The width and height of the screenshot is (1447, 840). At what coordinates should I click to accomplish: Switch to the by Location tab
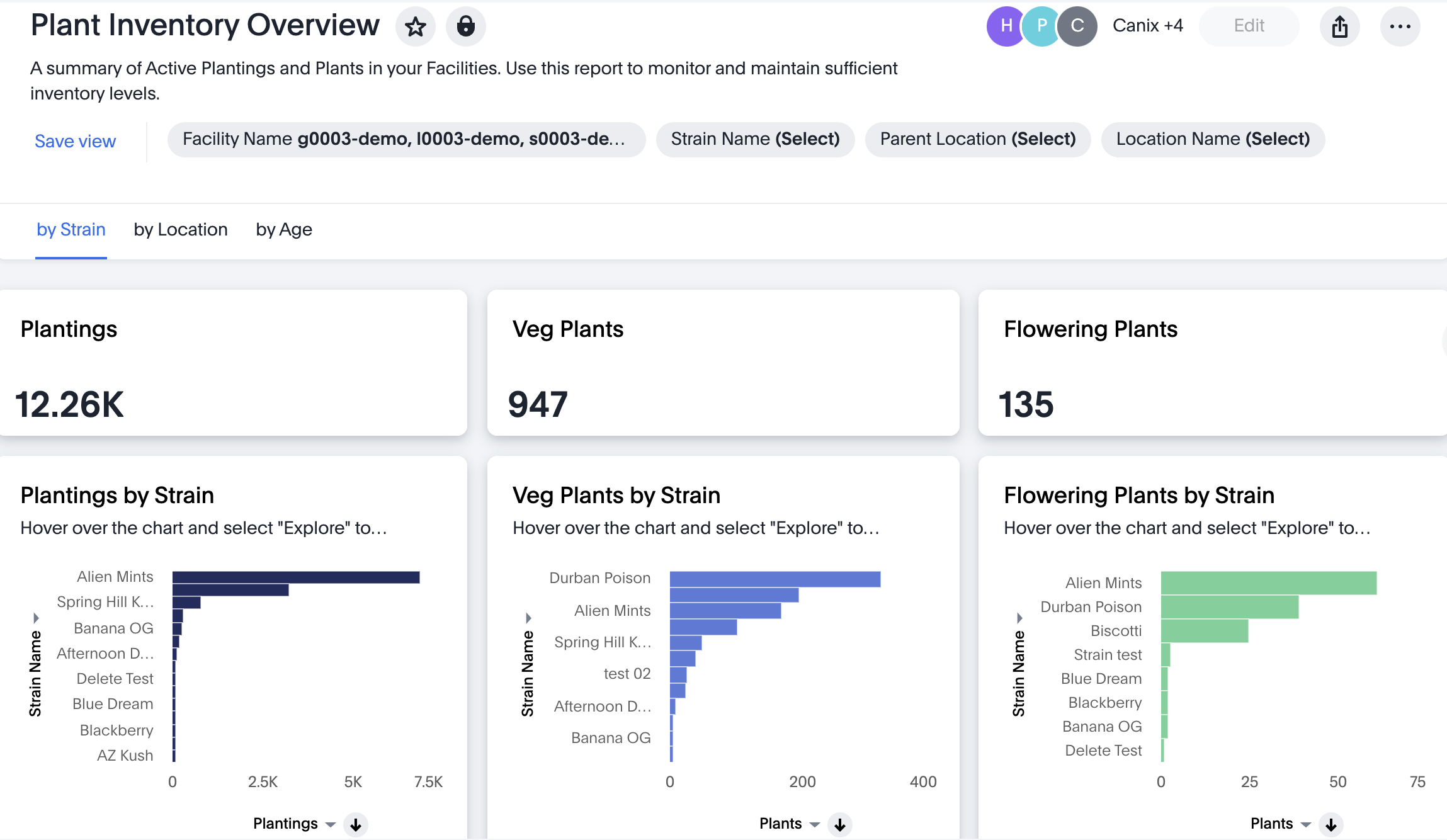pyautogui.click(x=181, y=230)
